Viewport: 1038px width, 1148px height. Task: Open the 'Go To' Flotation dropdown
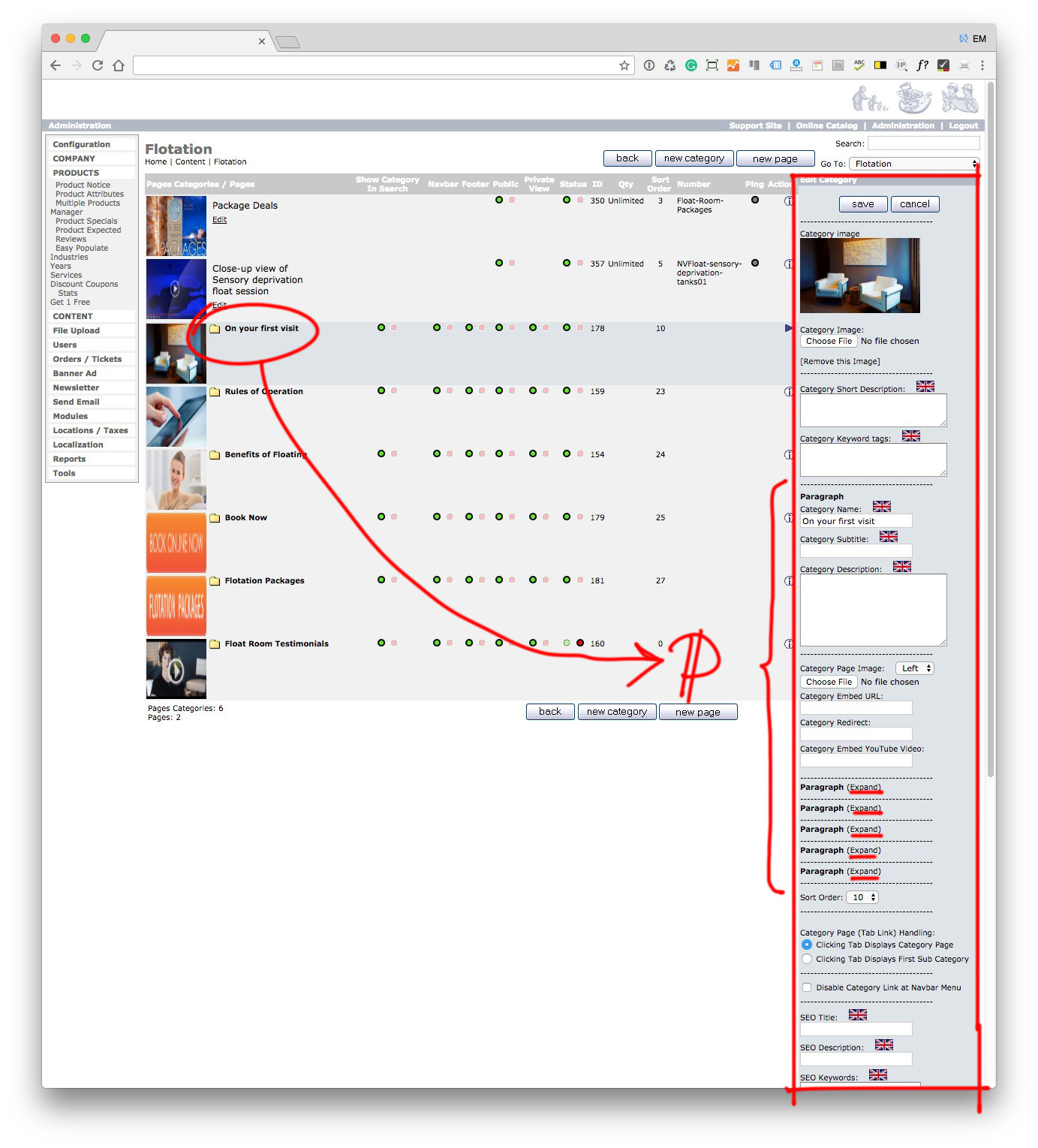(x=914, y=164)
